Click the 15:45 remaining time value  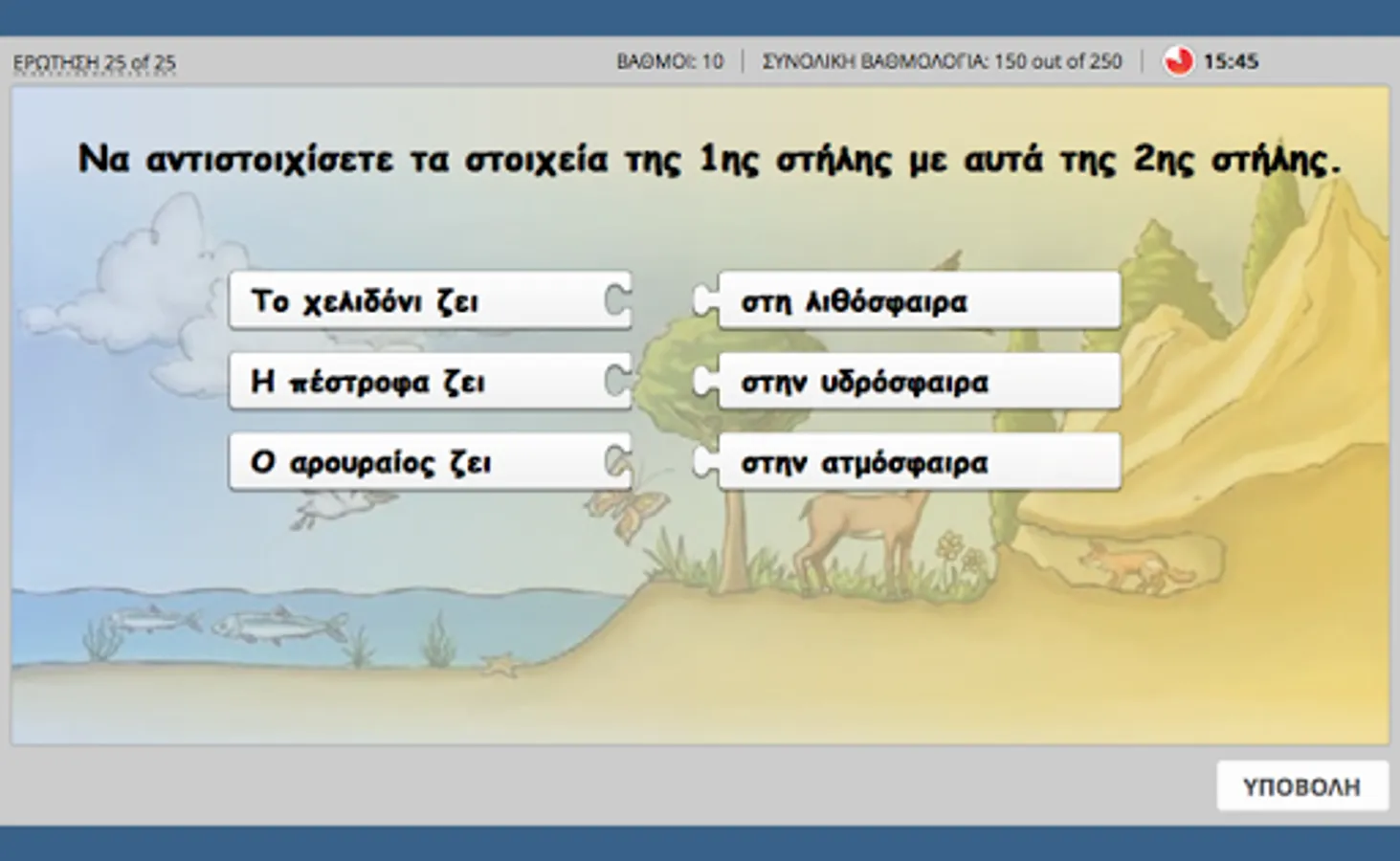(1231, 61)
